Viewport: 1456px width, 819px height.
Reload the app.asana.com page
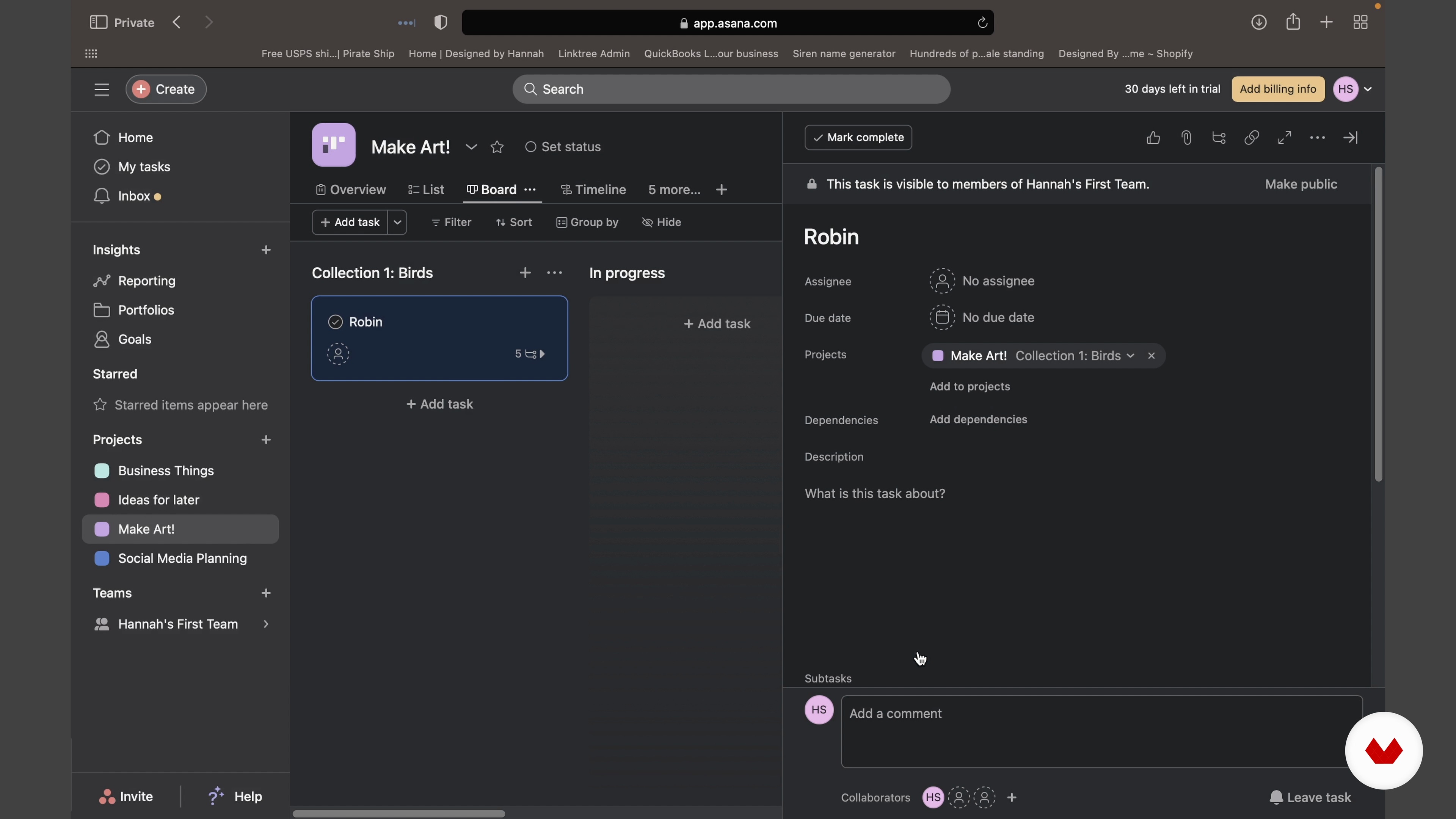coord(982,23)
